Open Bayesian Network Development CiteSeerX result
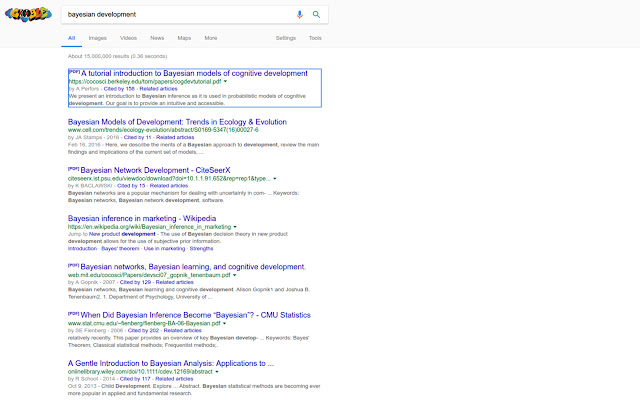 [156, 170]
